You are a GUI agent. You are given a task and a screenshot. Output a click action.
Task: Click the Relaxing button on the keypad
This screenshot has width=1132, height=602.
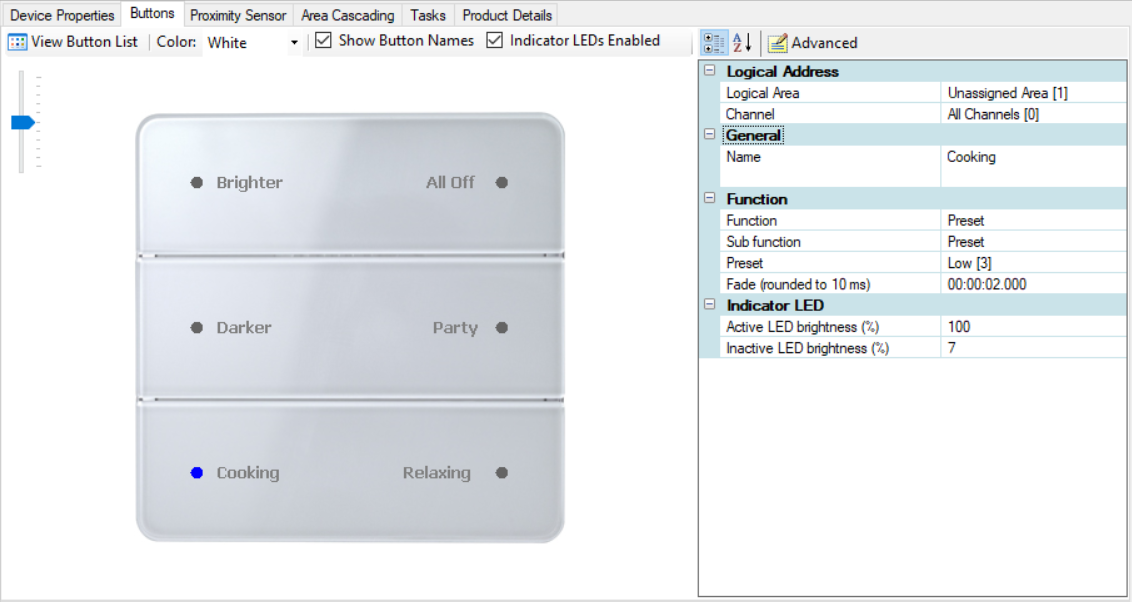coord(437,472)
